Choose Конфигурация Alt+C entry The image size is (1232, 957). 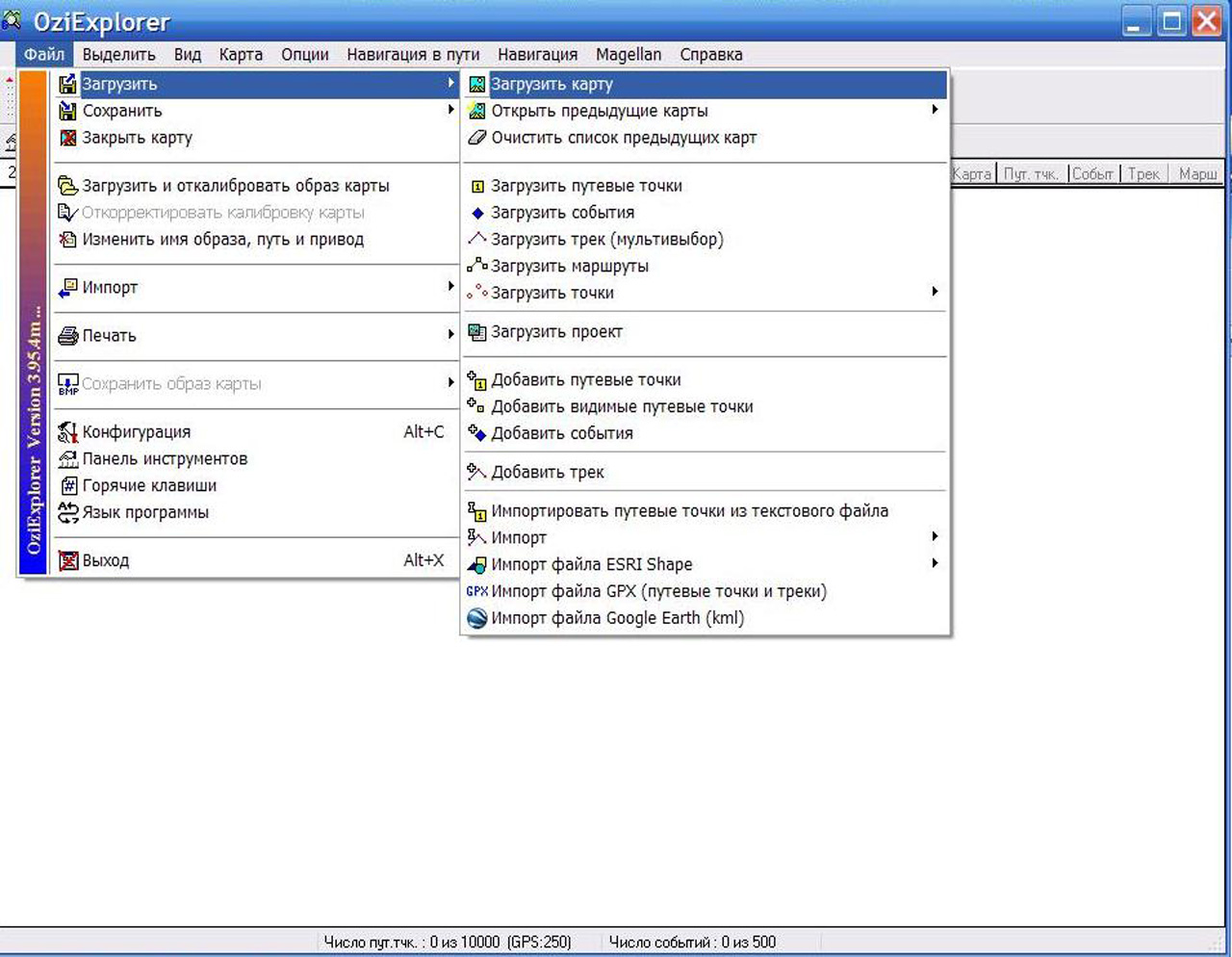coord(256,432)
